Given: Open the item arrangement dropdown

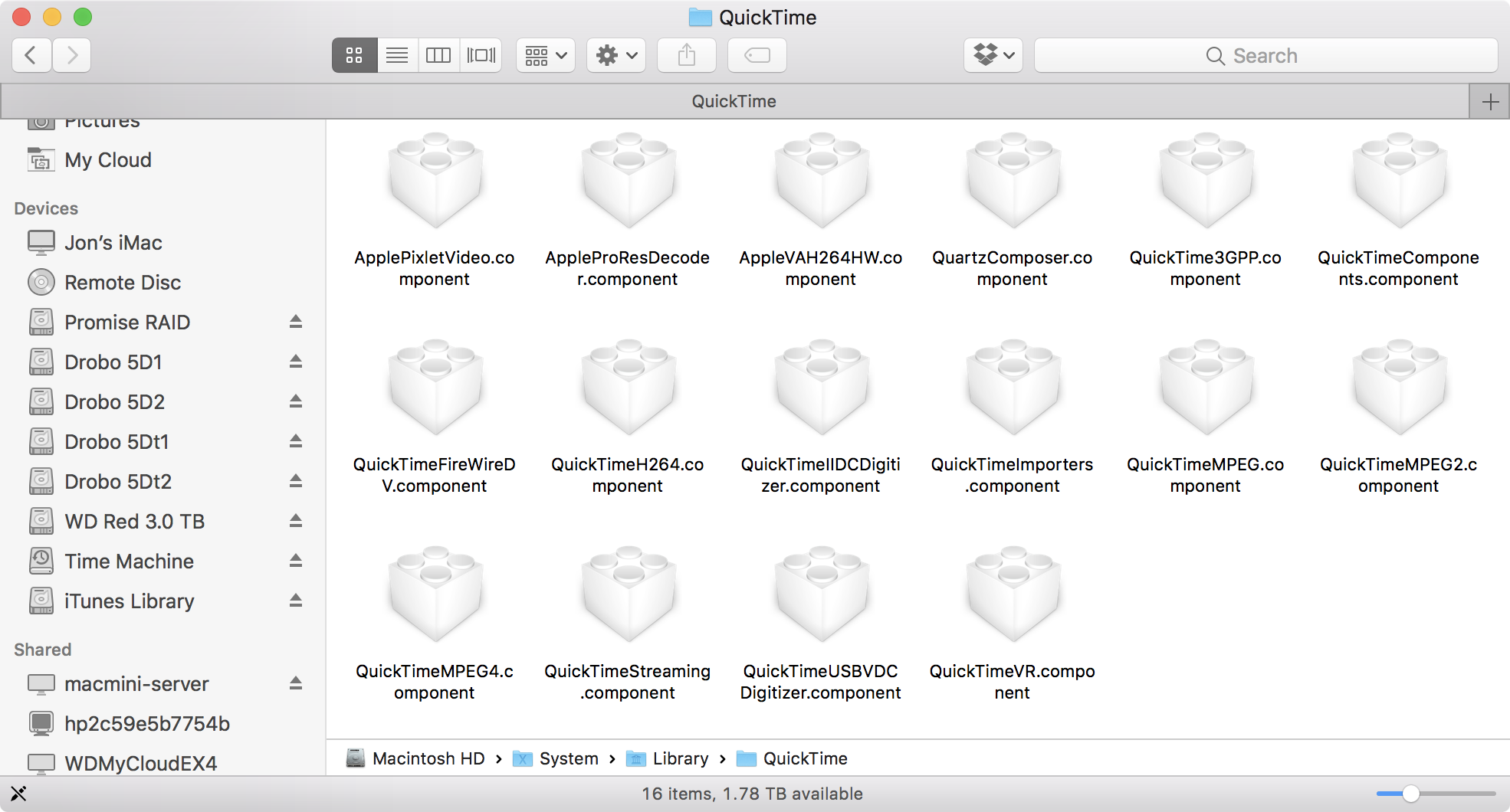Looking at the screenshot, I should 546,55.
